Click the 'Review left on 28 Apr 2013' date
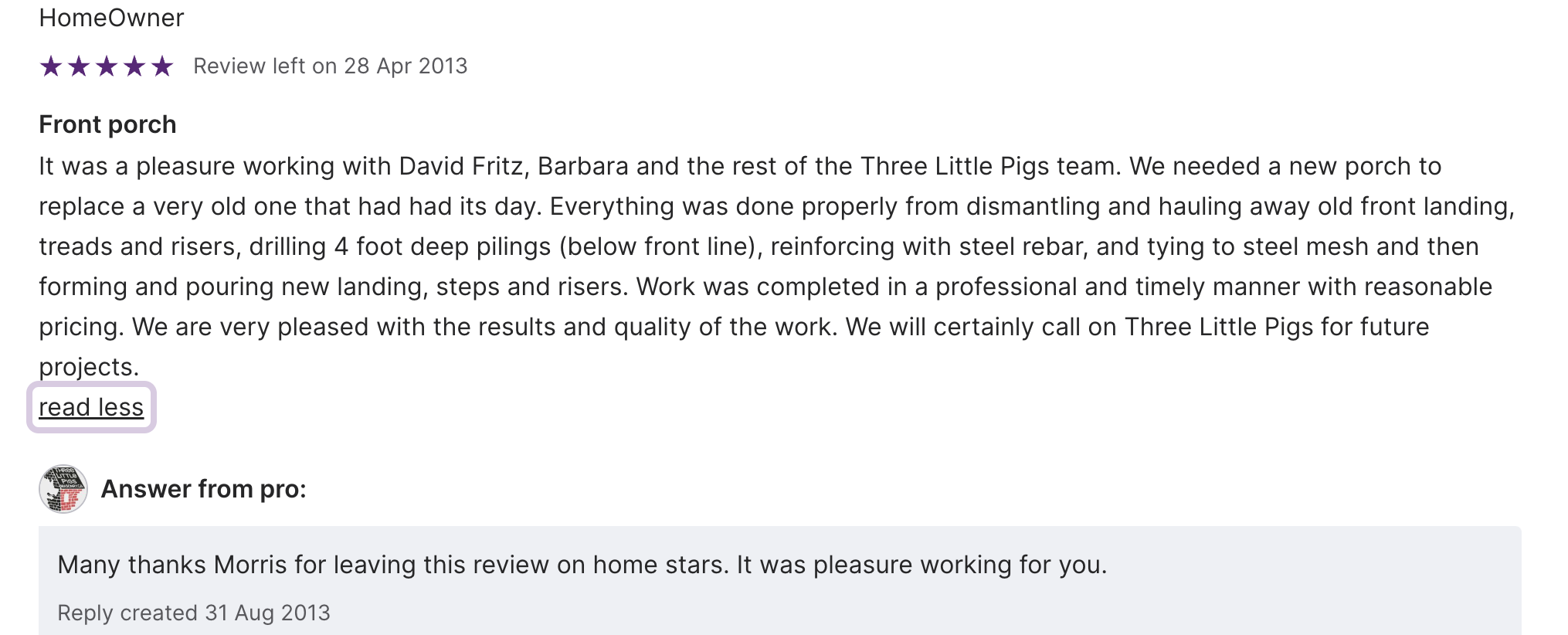The image size is (1568, 635). [330, 66]
